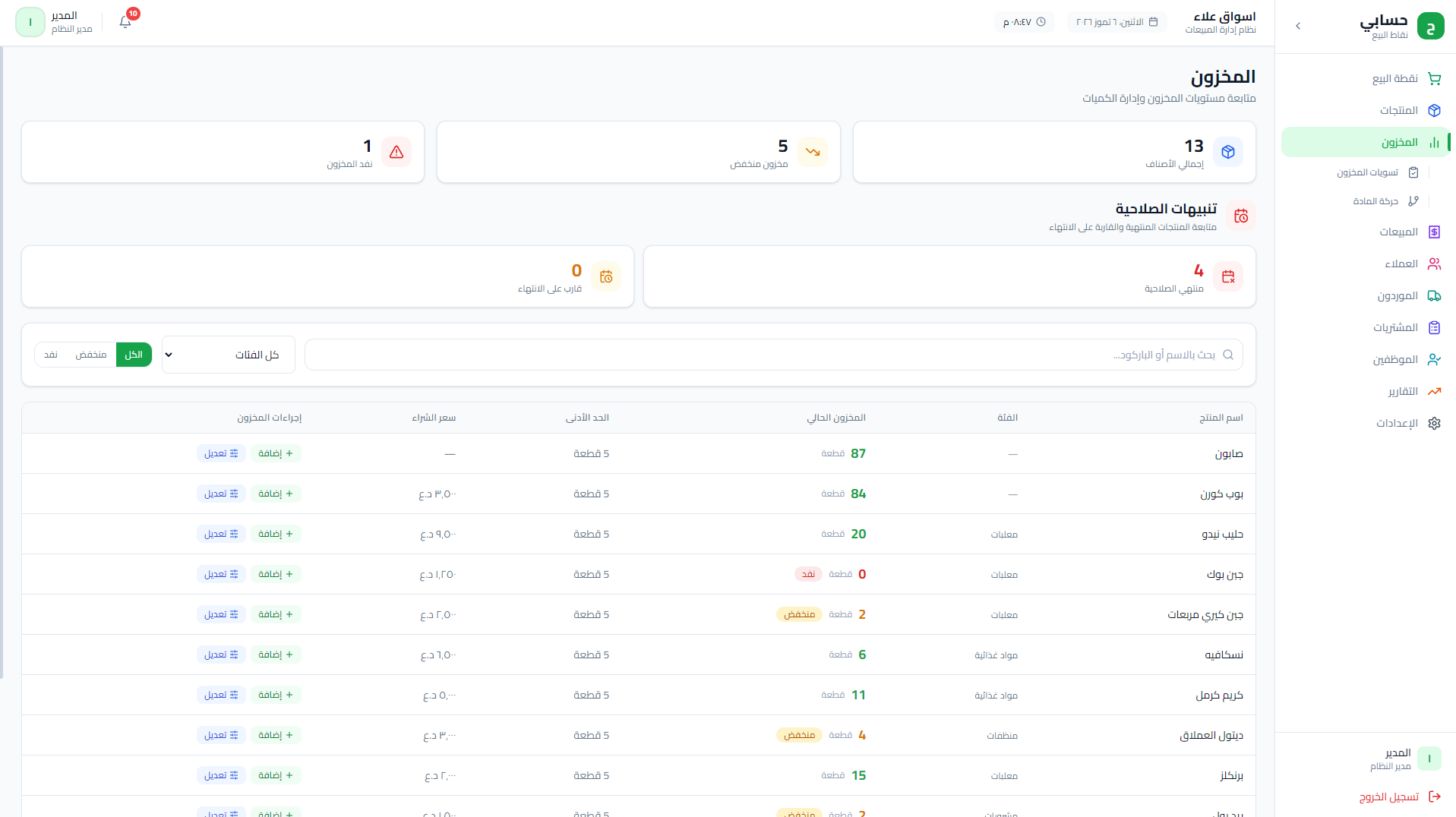Click the sidebar bottom user avatar

pyautogui.click(x=1429, y=759)
